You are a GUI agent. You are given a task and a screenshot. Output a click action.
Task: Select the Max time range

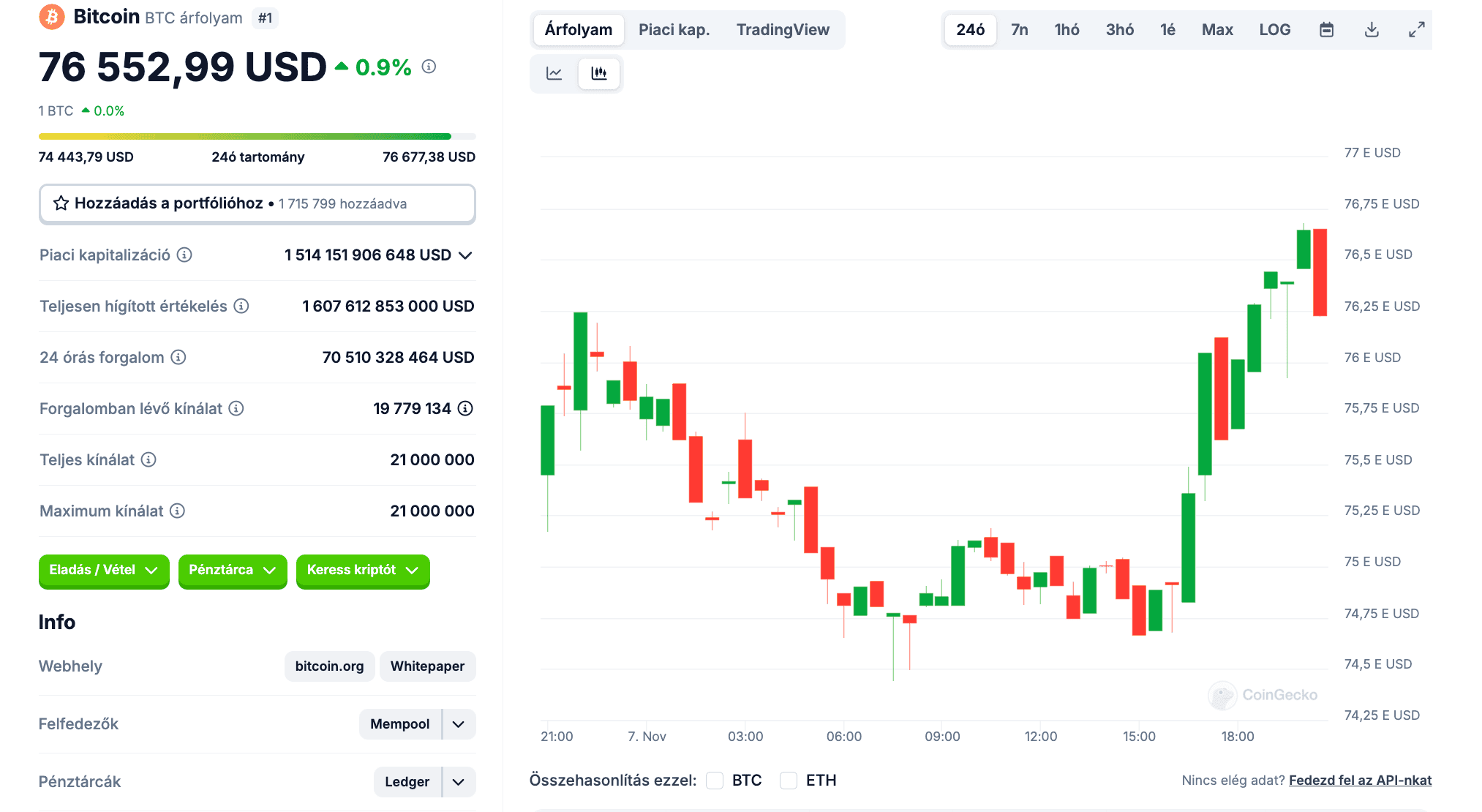tap(1217, 30)
